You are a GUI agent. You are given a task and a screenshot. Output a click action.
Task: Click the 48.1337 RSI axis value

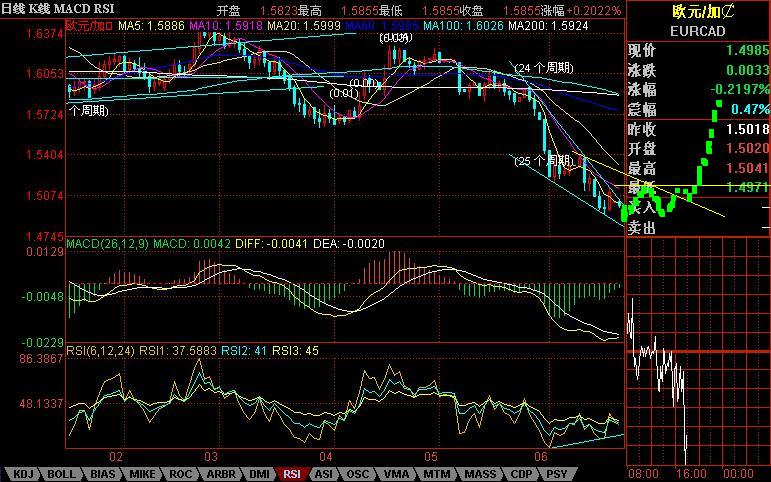tap(41, 404)
